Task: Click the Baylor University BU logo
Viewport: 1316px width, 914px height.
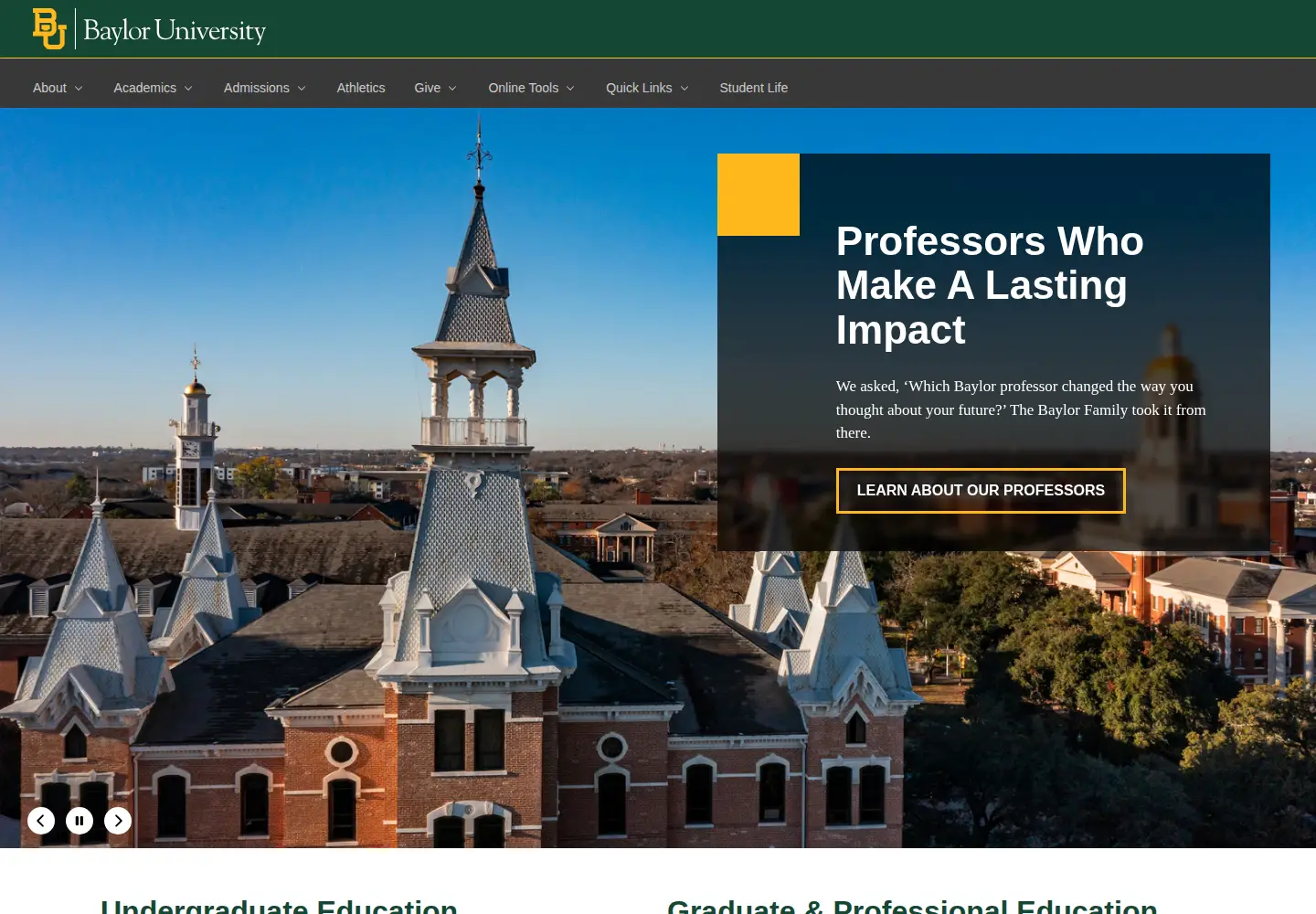Action: 49,28
